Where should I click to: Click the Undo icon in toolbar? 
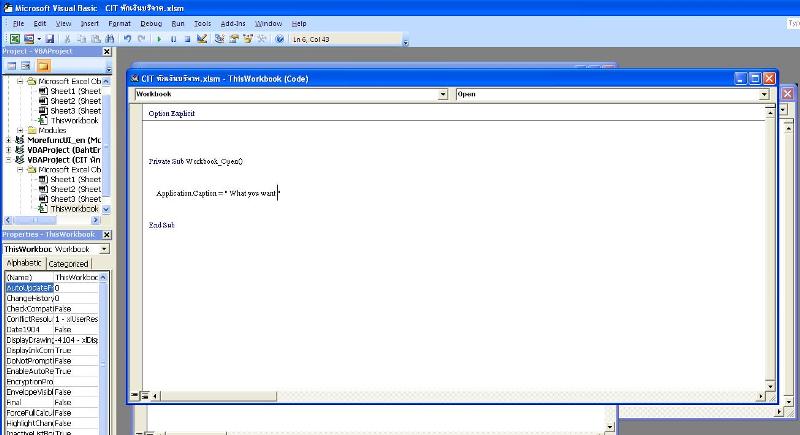click(128, 39)
